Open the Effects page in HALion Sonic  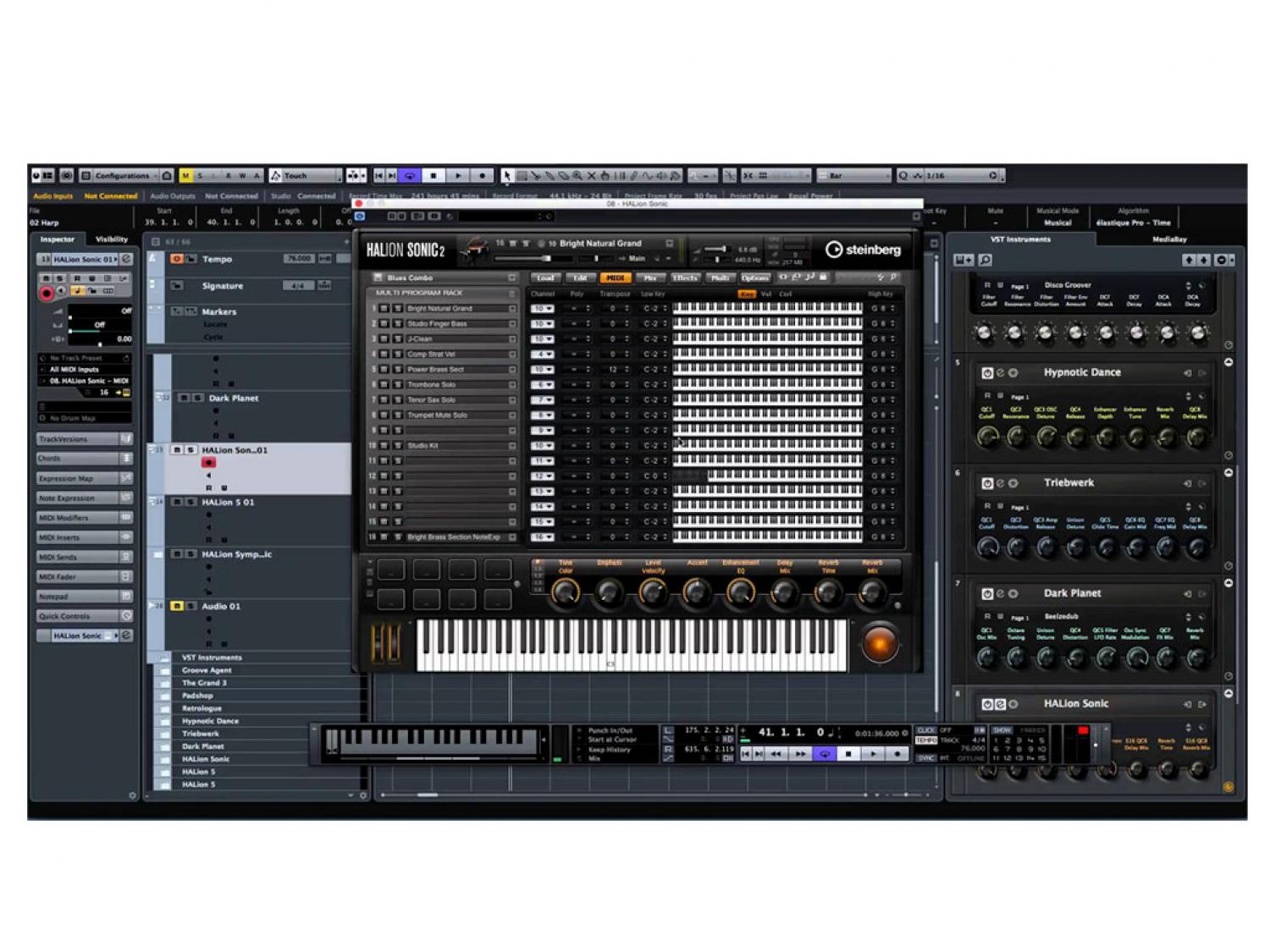[x=685, y=278]
